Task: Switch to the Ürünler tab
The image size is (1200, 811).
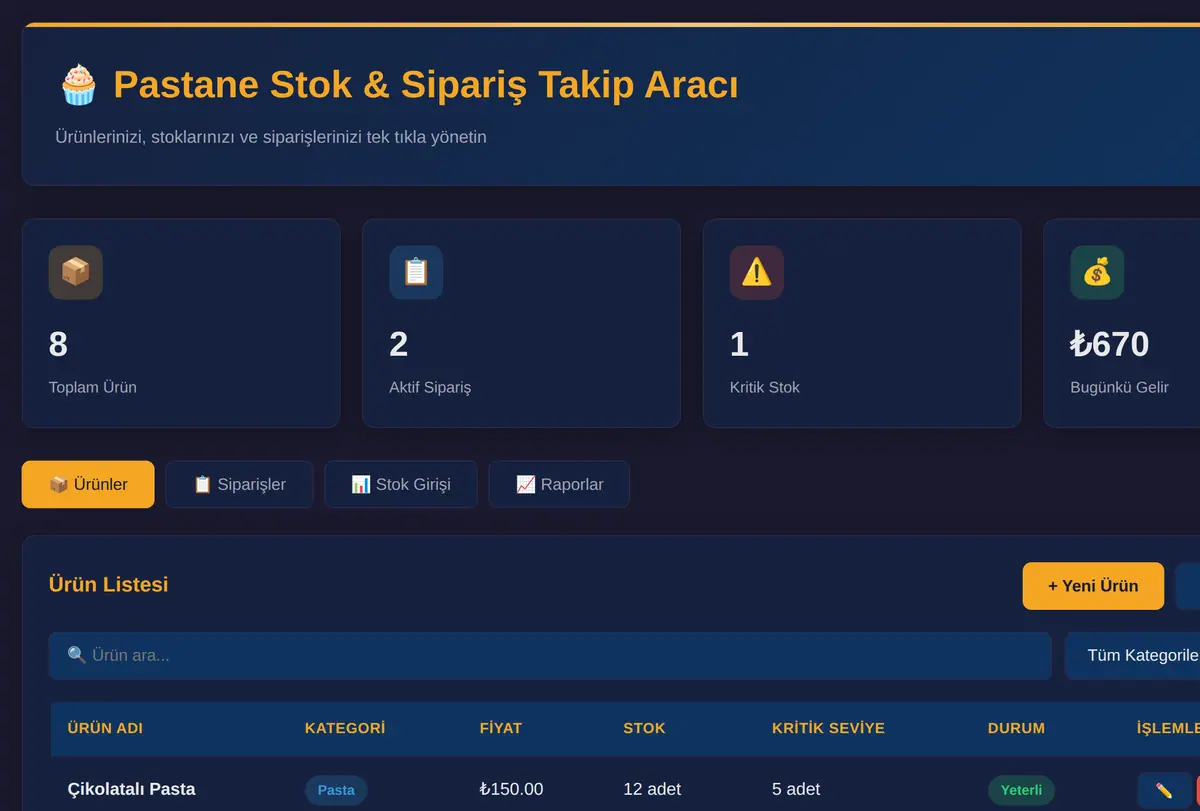Action: pyautogui.click(x=88, y=484)
